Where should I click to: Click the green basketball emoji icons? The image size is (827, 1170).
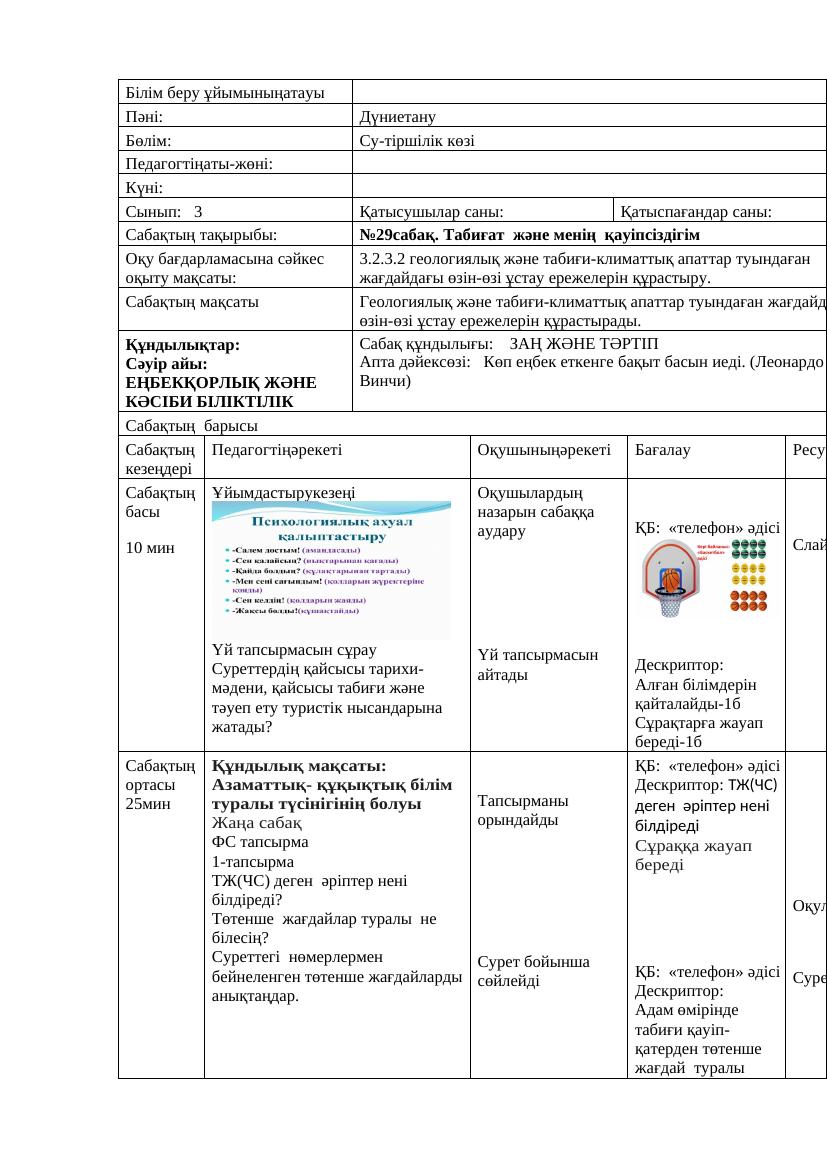pos(748,548)
